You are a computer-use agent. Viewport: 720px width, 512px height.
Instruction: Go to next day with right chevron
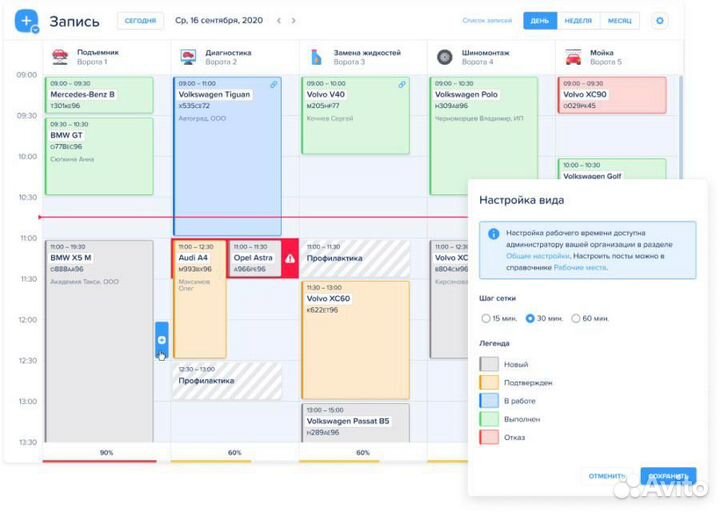pos(293,20)
